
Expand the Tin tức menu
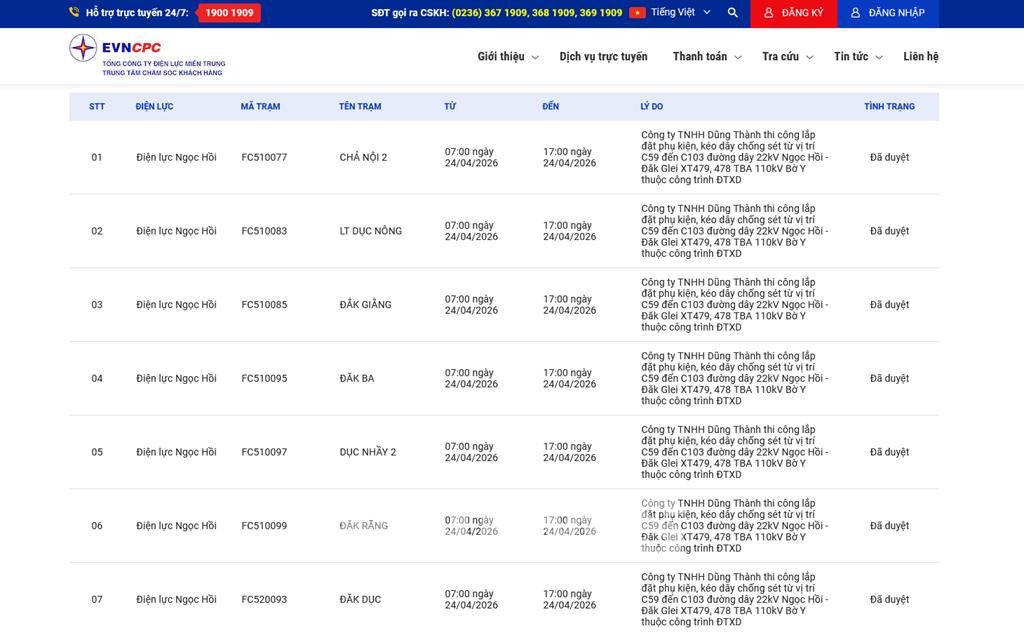click(x=858, y=57)
